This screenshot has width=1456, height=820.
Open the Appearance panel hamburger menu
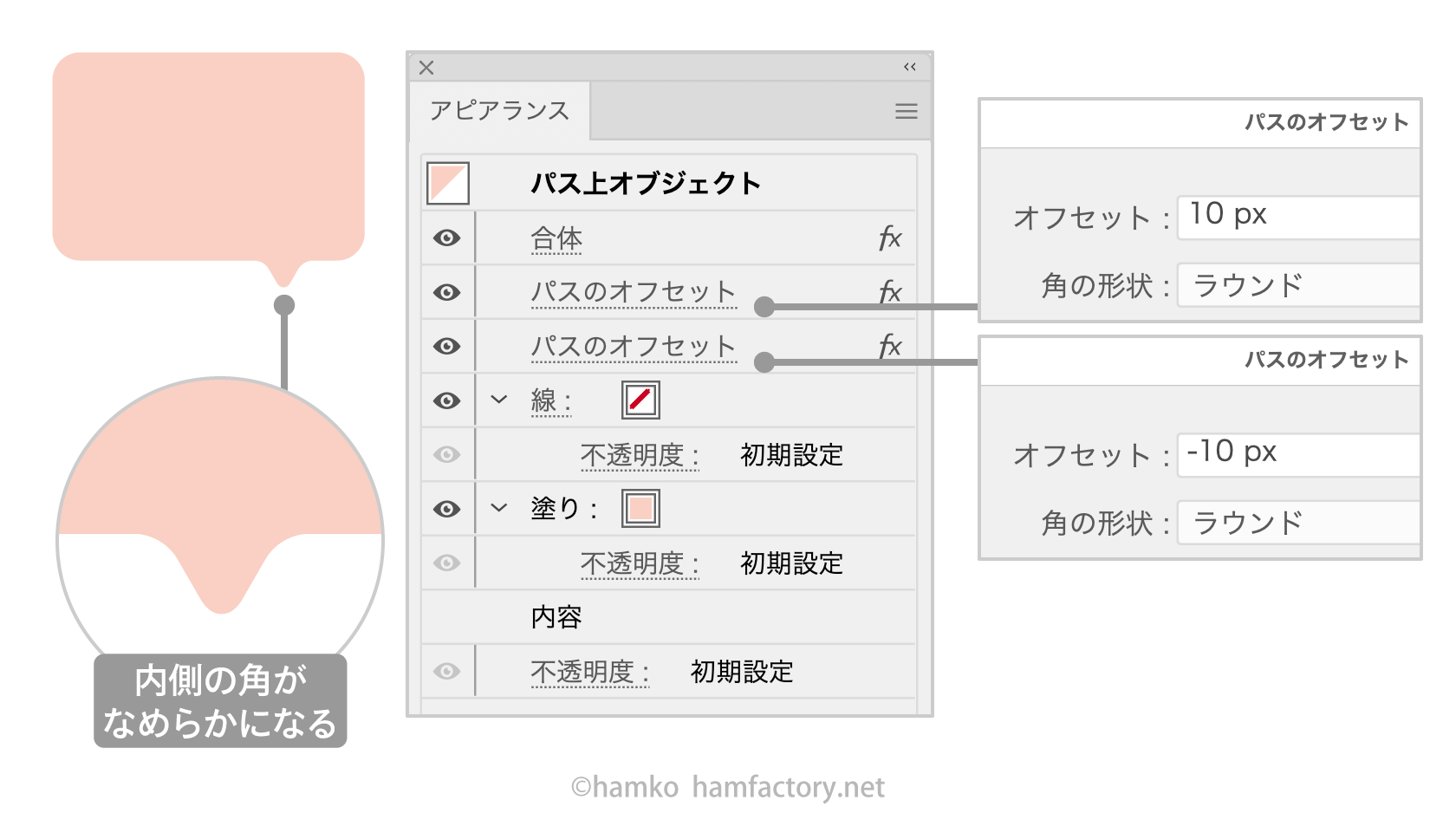pyautogui.click(x=907, y=111)
